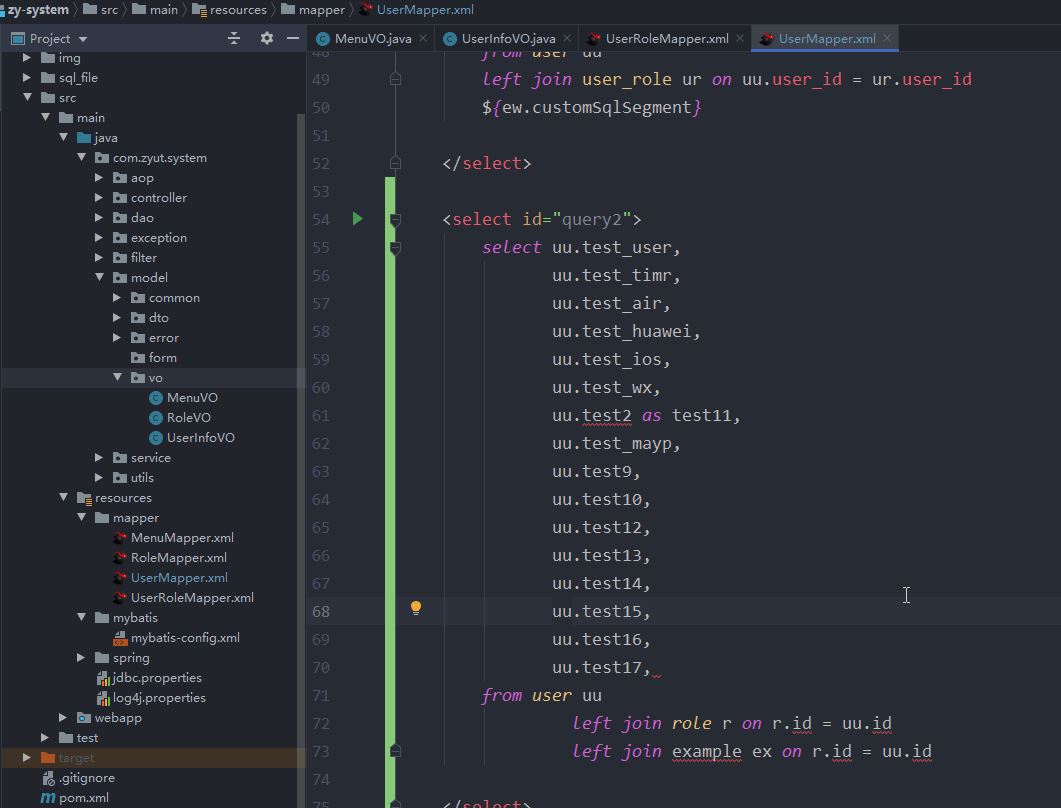Click the yellow lightbulb intention icon
Viewport: 1061px width, 808px height.
(416, 608)
